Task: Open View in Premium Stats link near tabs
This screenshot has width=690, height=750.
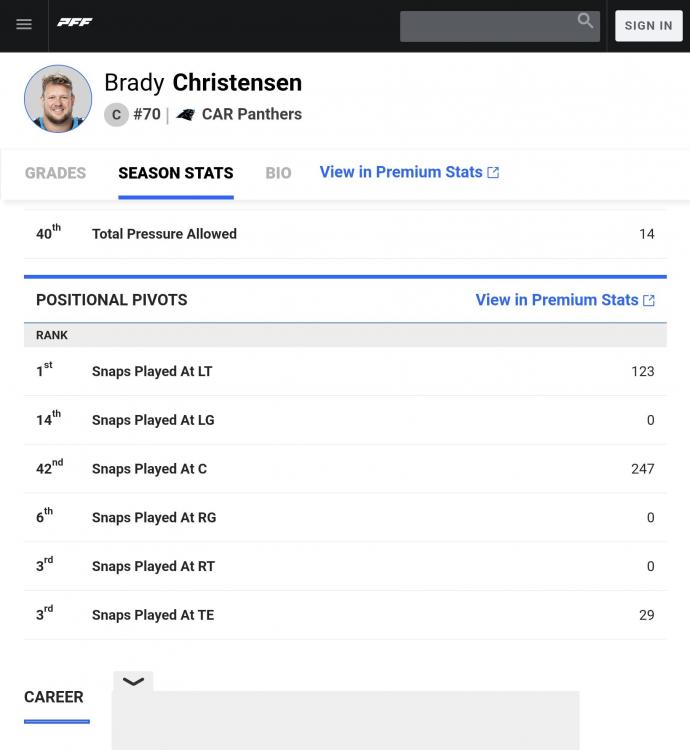Action: click(x=401, y=172)
